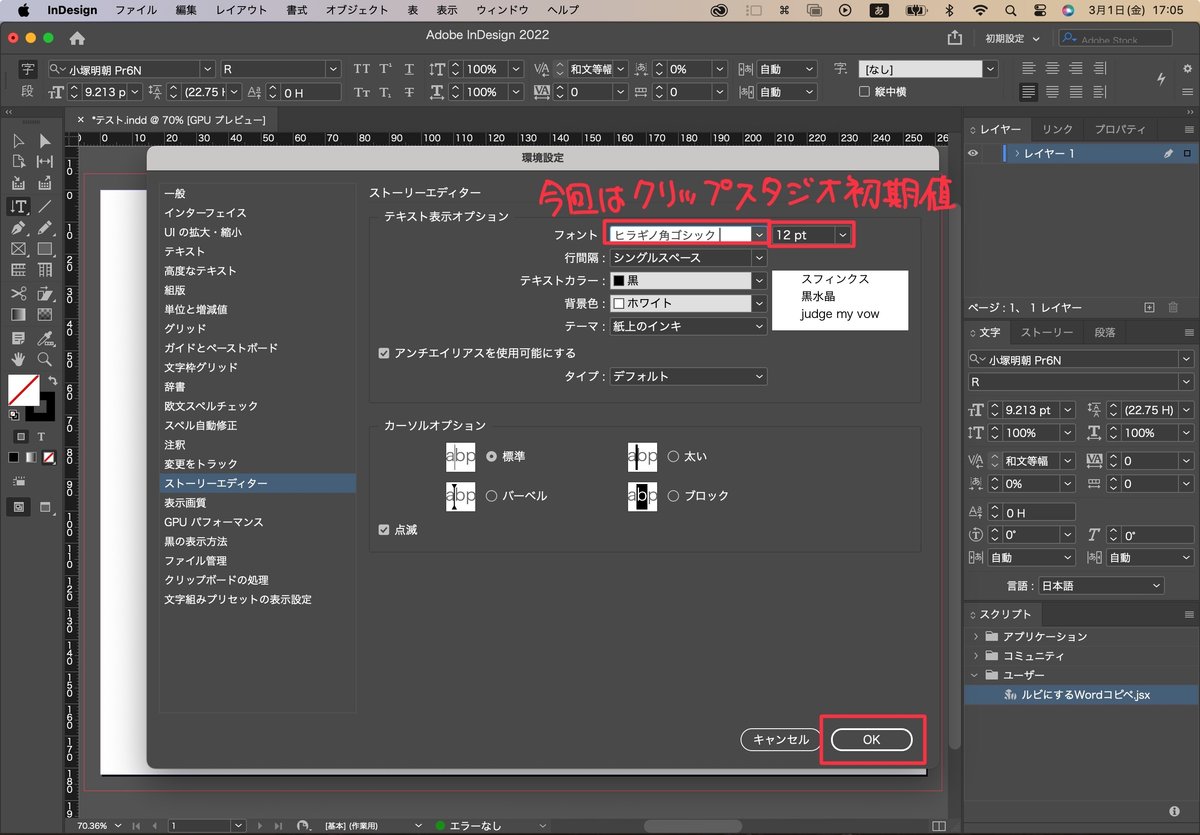Screen dimensions: 1200x835
Task: Click the キャンセル button
Action: tap(780, 739)
